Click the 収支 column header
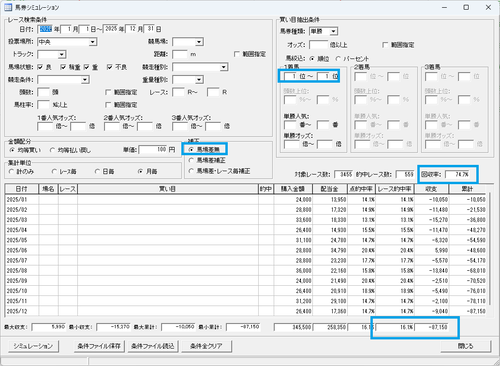The height and width of the screenshot is (366, 500). click(431, 189)
